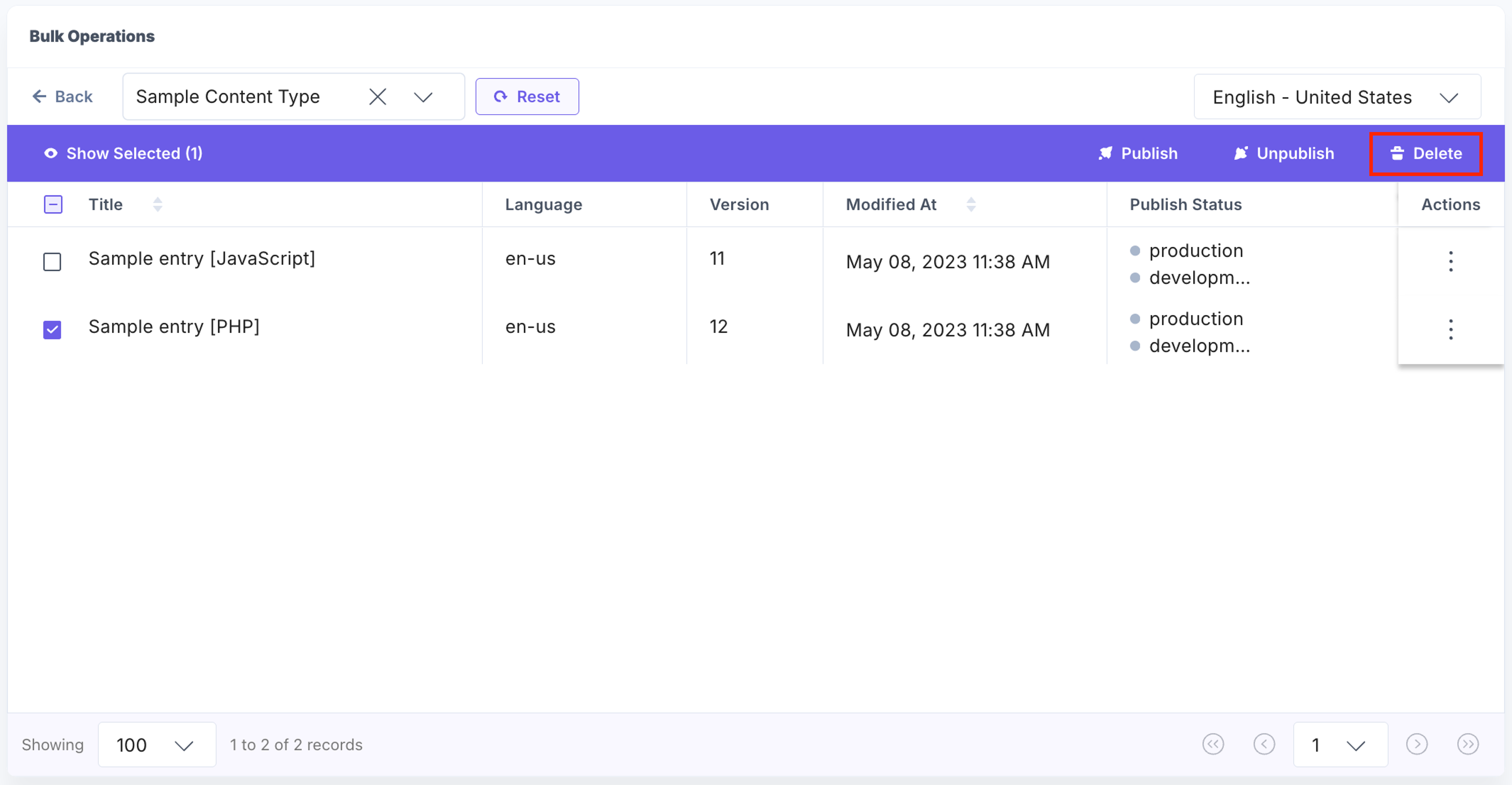
Task: Uncheck the Sample entry [PHP] checkbox
Action: click(52, 330)
